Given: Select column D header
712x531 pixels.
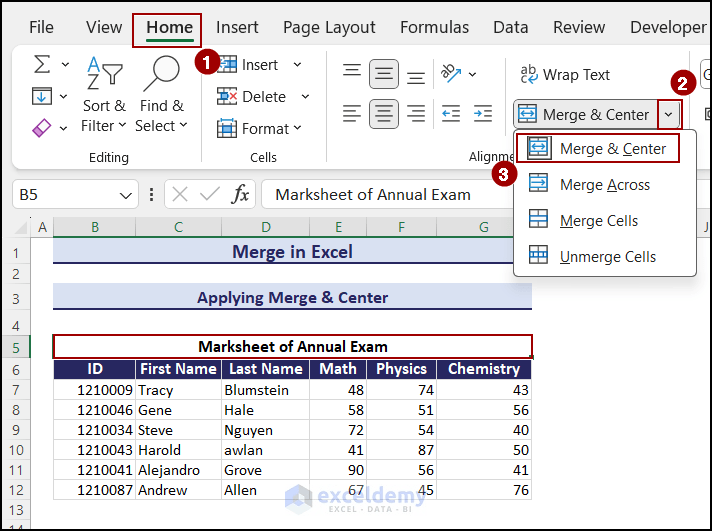Looking at the screenshot, I should [x=266, y=227].
